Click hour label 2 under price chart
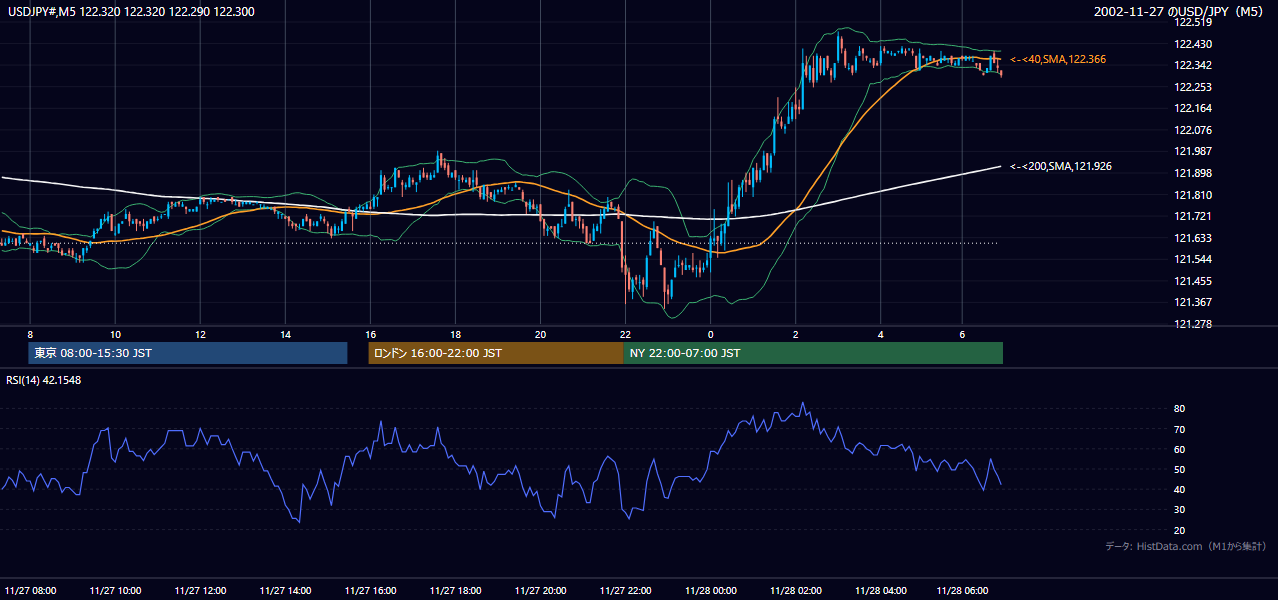1278x600 pixels. pyautogui.click(x=796, y=334)
